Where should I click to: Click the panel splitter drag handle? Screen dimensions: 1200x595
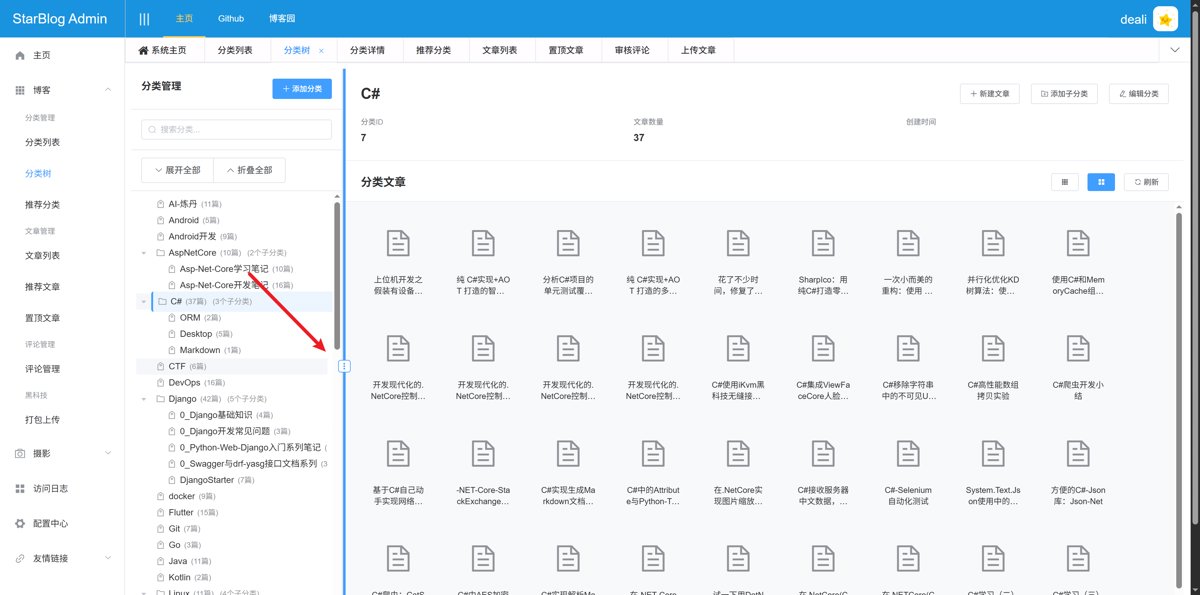(344, 366)
